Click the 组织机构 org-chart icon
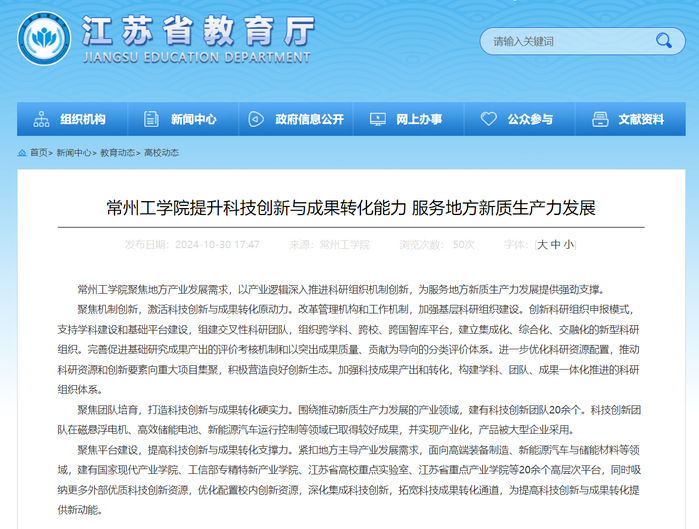 coord(41,119)
